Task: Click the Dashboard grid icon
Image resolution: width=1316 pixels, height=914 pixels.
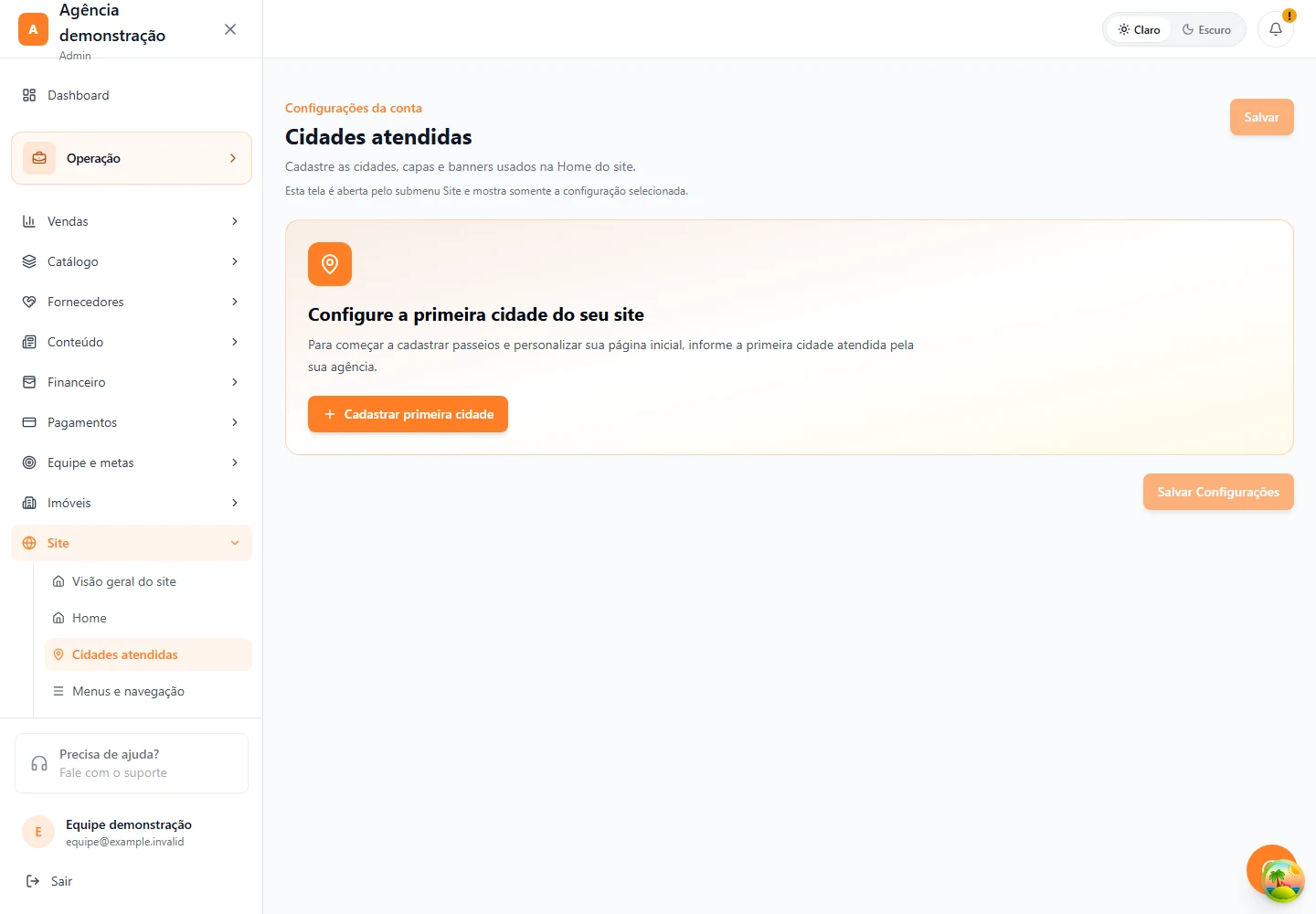Action: [x=29, y=95]
